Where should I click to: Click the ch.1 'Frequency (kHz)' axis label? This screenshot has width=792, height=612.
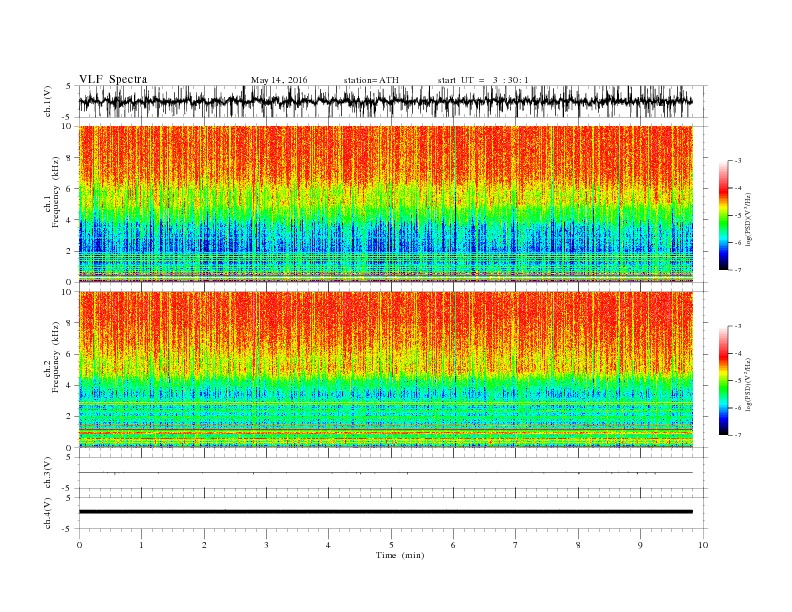pos(56,192)
